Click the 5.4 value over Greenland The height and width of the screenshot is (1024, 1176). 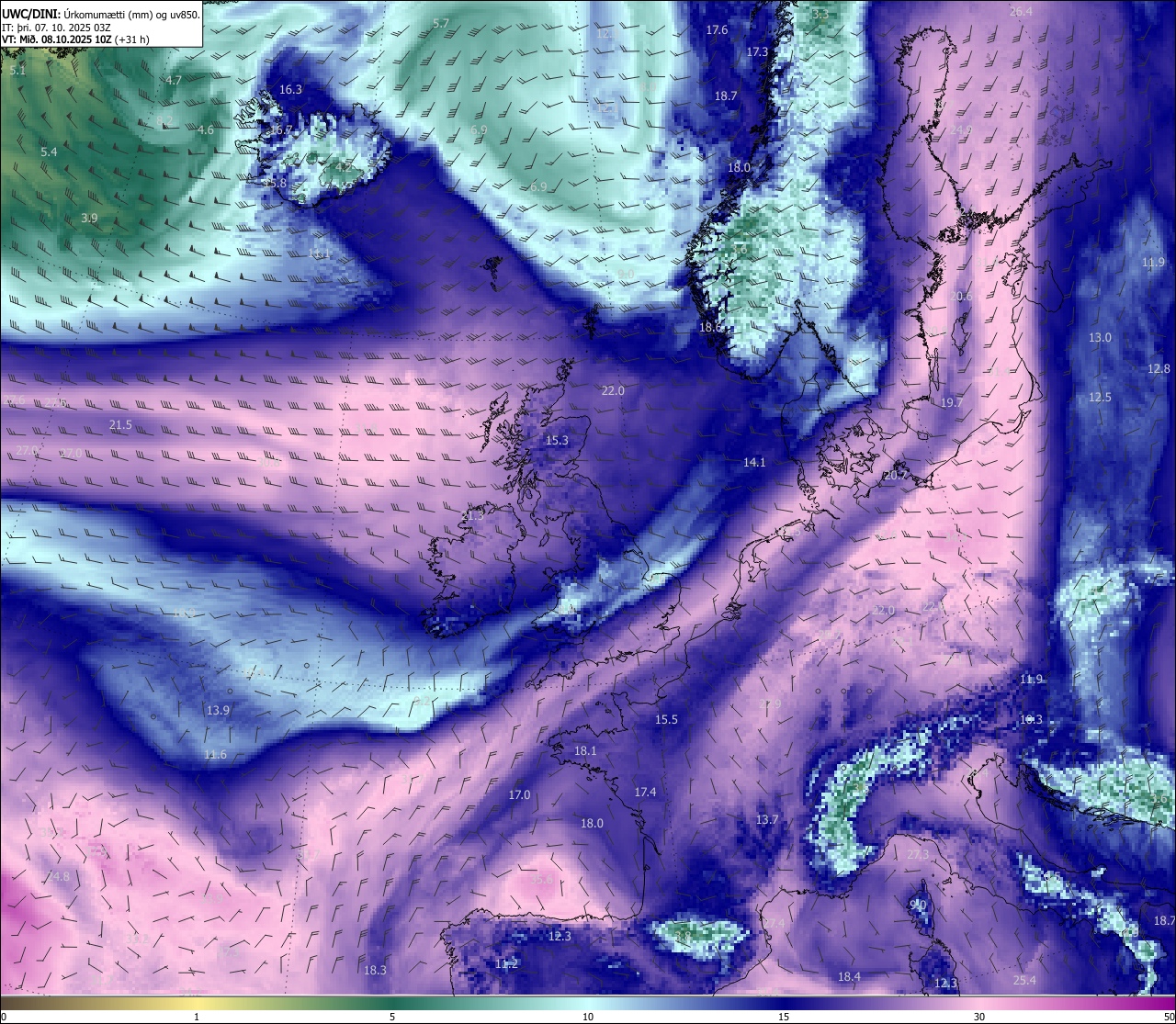pos(49,152)
